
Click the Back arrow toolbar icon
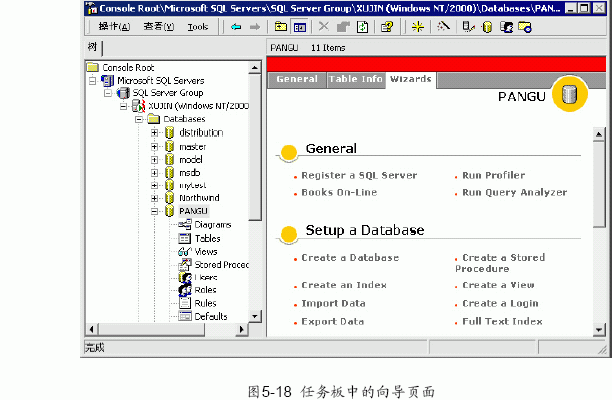coord(236,27)
